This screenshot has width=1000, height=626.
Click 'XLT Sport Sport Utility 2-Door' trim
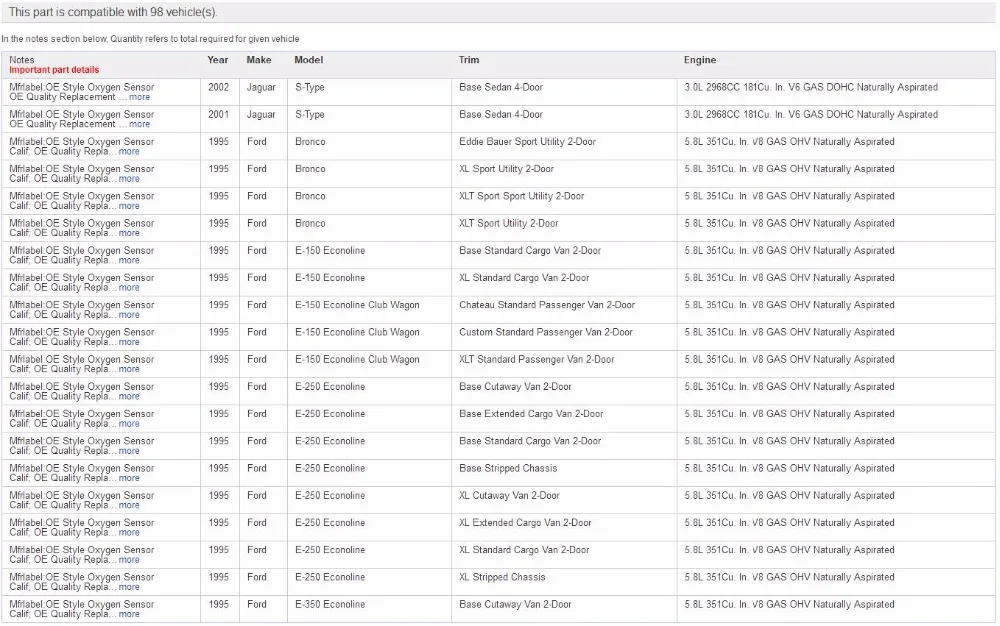(x=522, y=196)
